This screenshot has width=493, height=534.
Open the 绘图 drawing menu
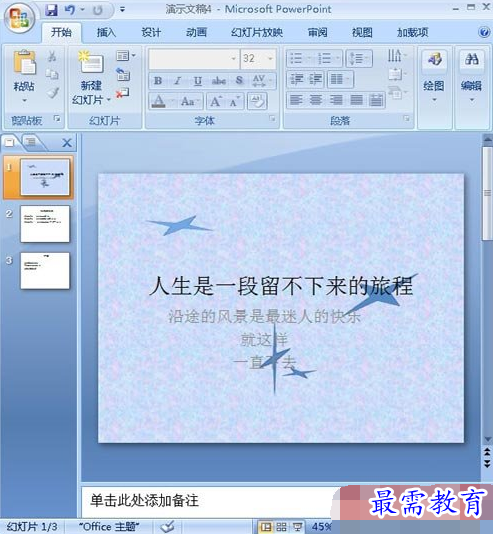pyautogui.click(x=434, y=77)
